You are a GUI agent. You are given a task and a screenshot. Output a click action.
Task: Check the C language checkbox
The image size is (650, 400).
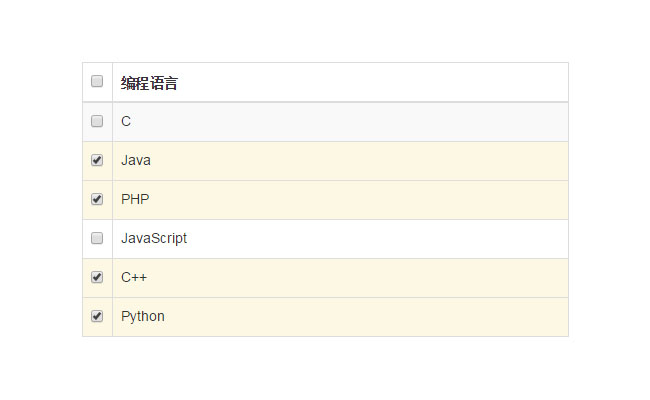pyautogui.click(x=97, y=121)
